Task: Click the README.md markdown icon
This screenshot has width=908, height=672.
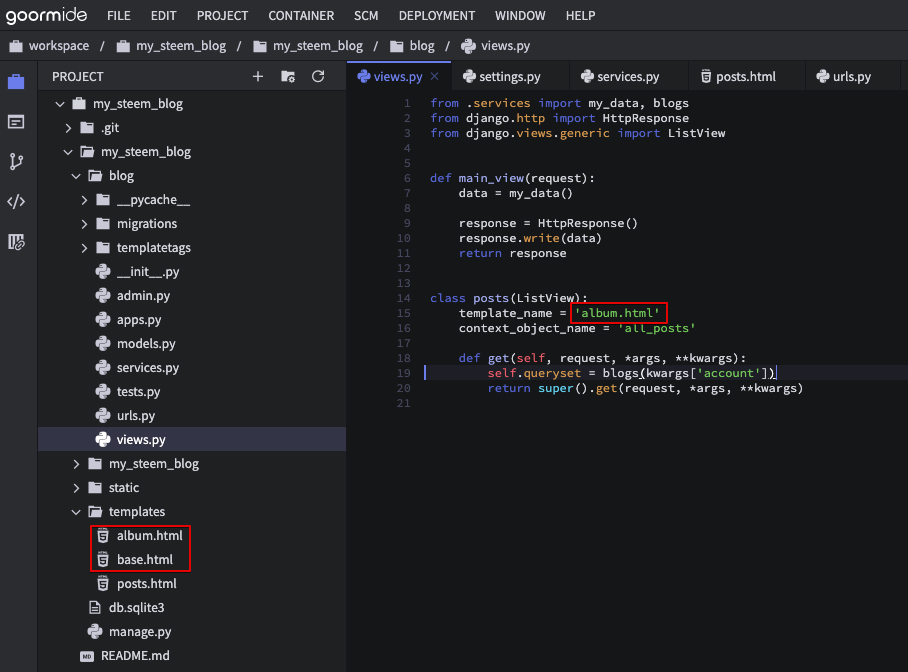Action: [87, 656]
